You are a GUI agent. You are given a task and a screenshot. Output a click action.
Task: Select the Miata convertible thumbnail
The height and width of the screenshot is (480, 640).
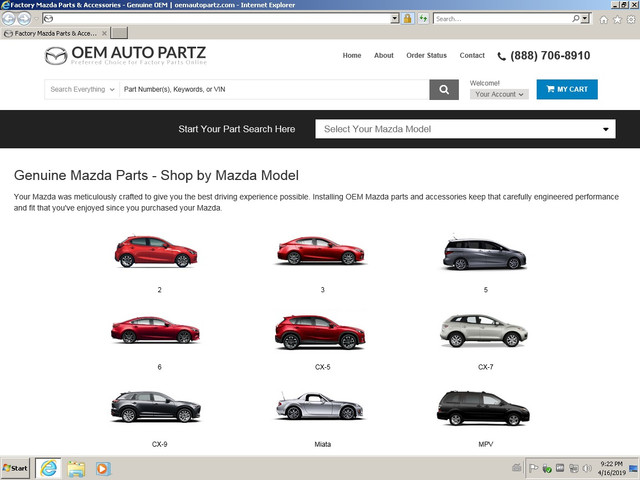tap(320, 406)
